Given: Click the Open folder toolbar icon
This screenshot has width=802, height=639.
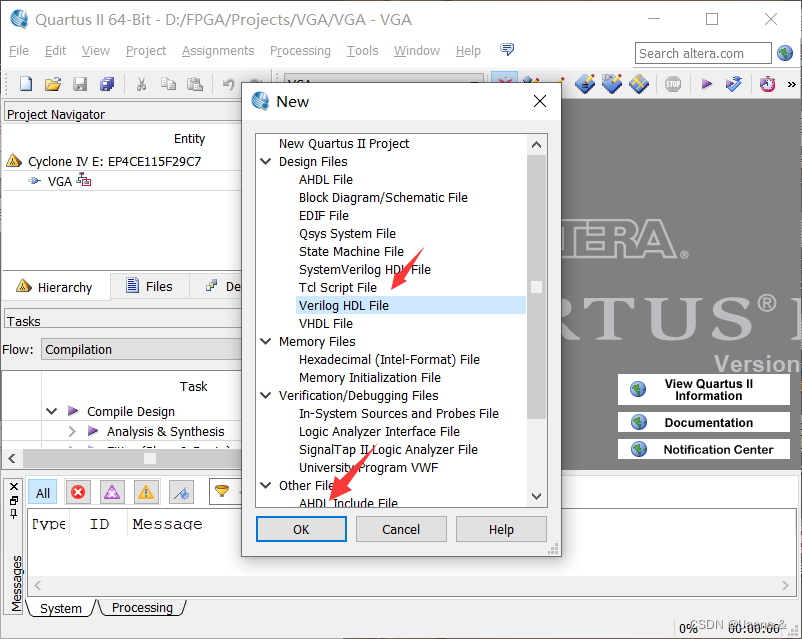Looking at the screenshot, I should click(x=53, y=83).
